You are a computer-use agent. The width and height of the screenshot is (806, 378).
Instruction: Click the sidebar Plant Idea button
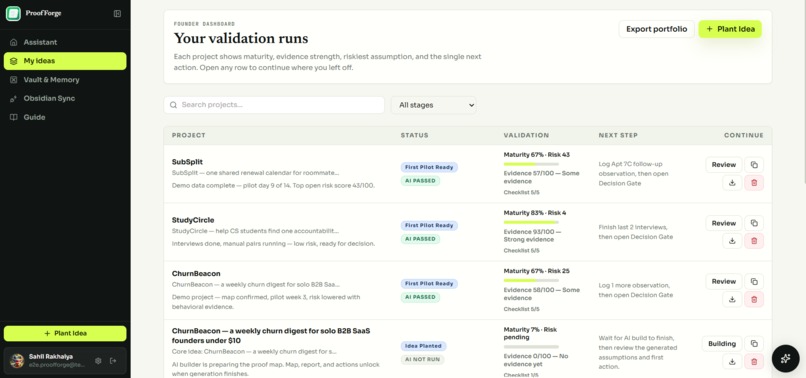pos(65,333)
